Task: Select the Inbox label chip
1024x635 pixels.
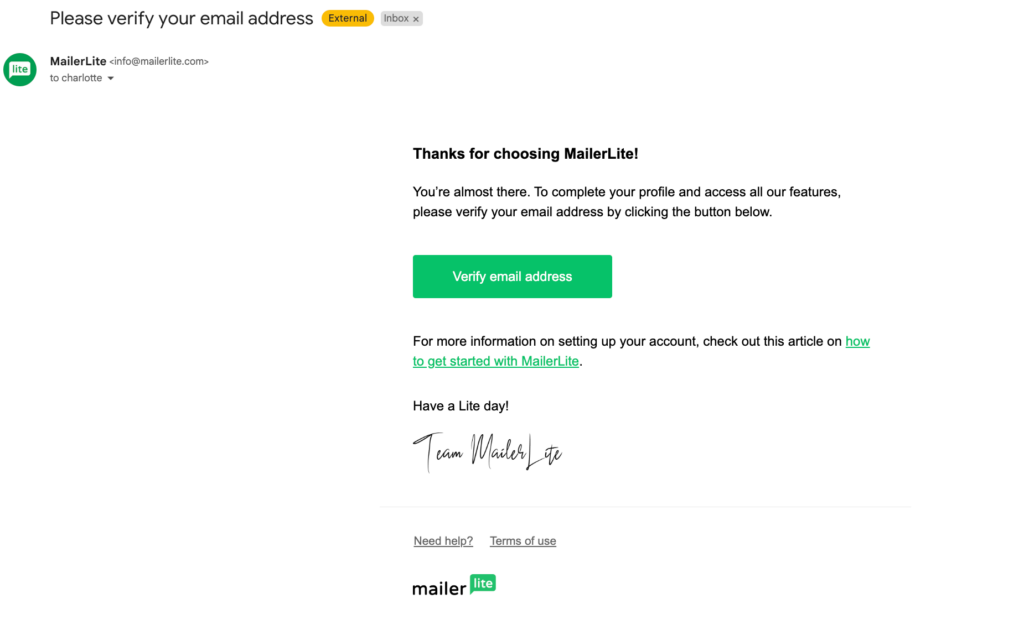Action: (401, 18)
